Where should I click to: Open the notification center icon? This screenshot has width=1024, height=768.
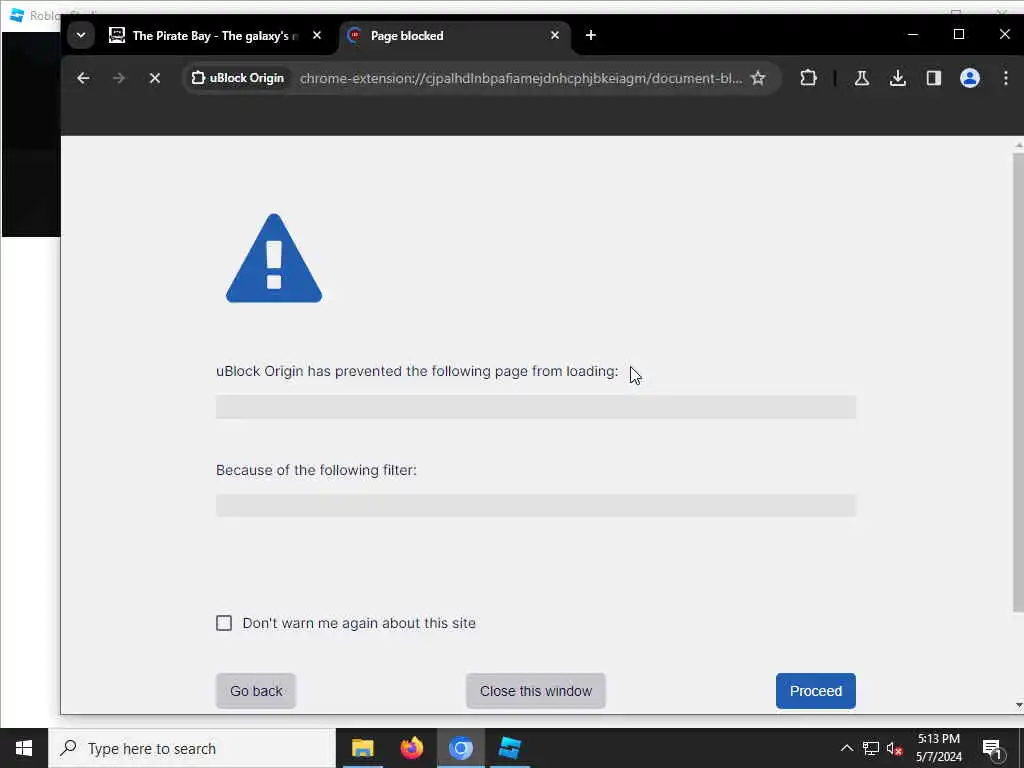coord(993,748)
